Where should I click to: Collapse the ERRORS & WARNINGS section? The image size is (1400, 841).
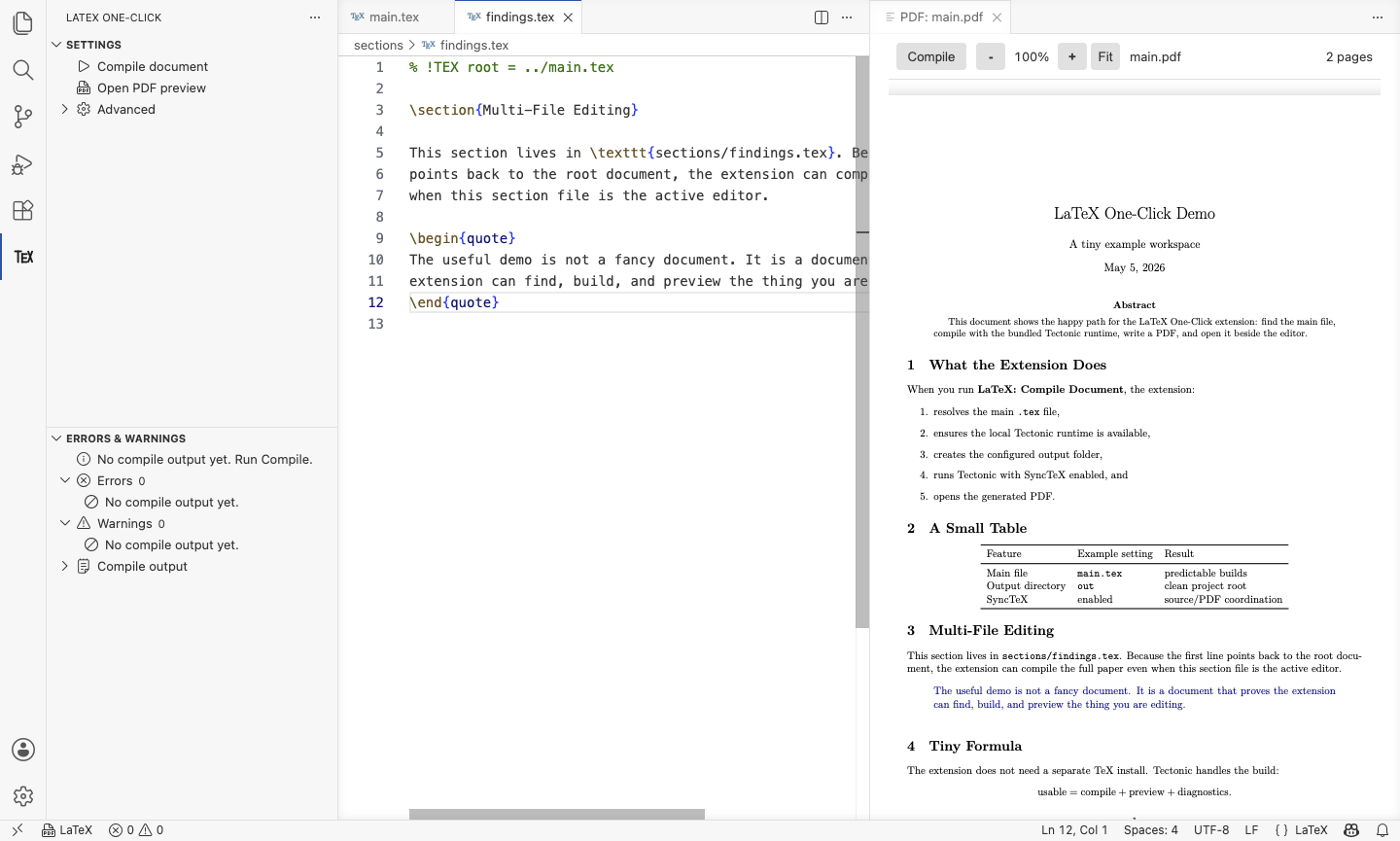(x=56, y=438)
